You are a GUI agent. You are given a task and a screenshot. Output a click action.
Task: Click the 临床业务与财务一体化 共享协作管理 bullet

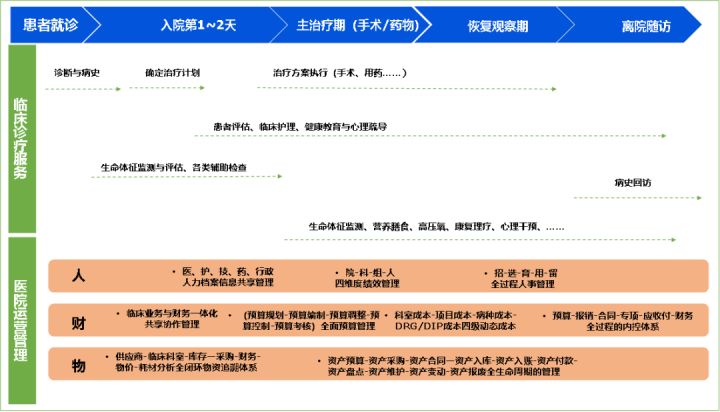coord(168,318)
